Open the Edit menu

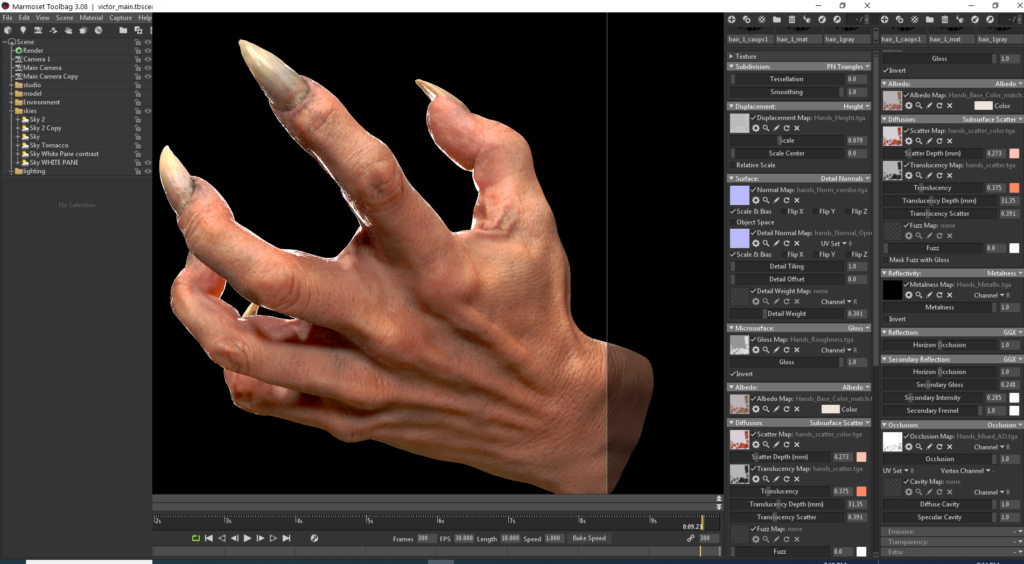pos(24,18)
